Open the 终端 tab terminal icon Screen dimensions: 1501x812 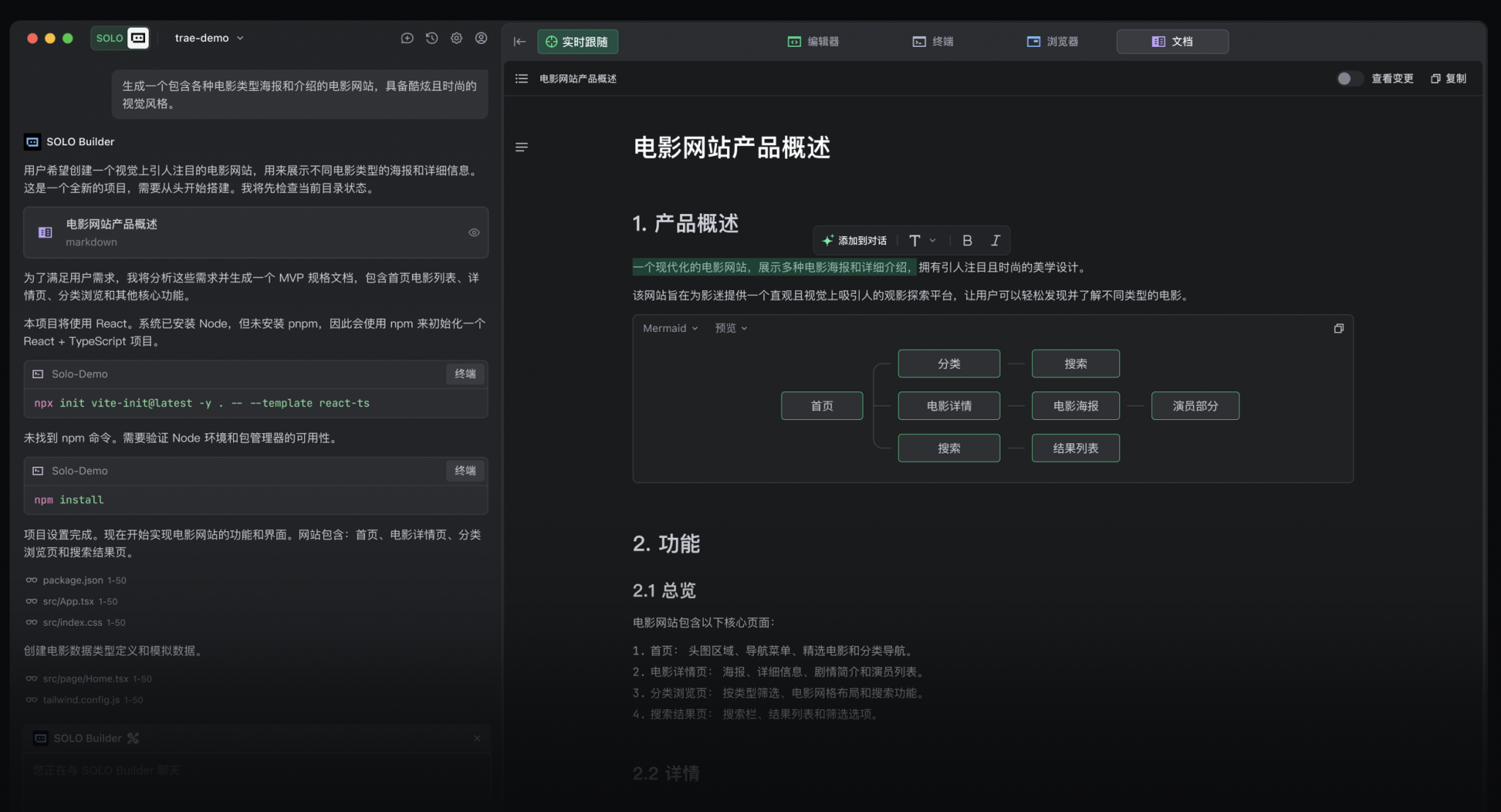click(920, 42)
